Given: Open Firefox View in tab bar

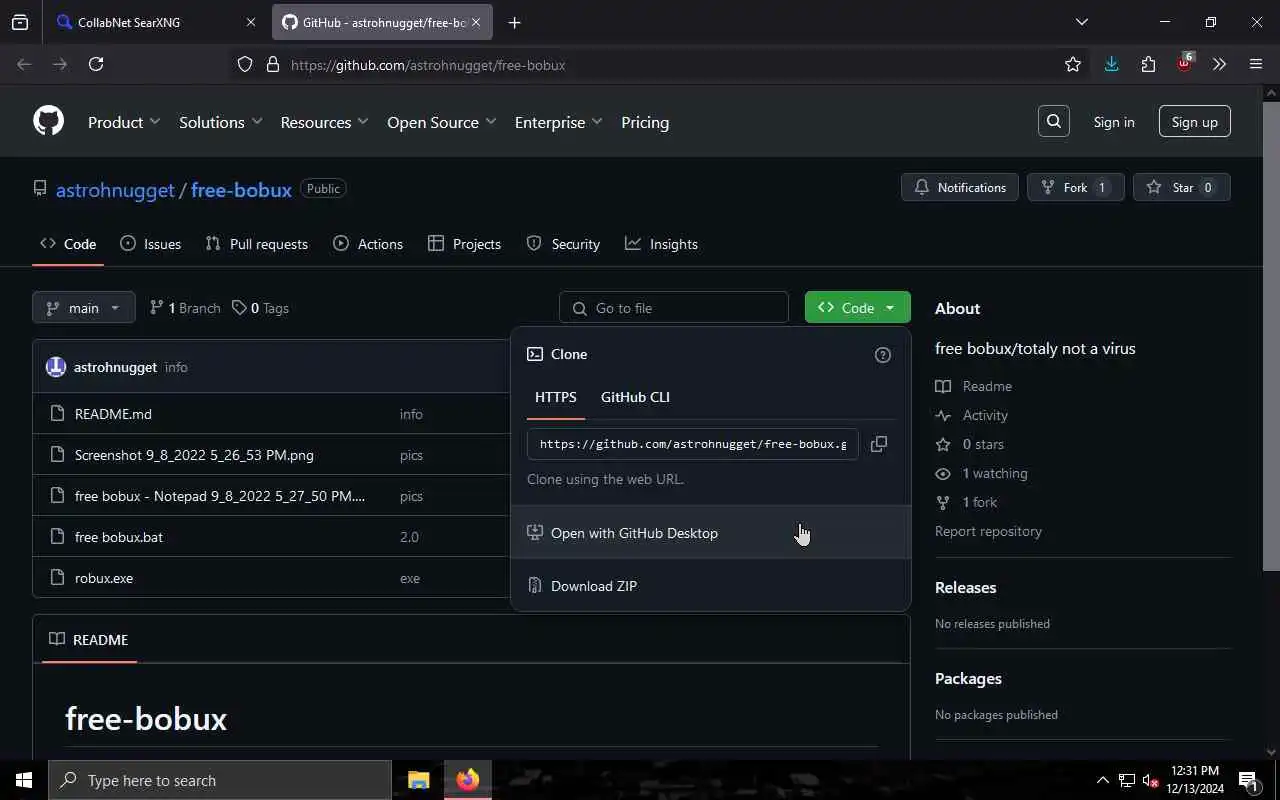Looking at the screenshot, I should point(20,22).
